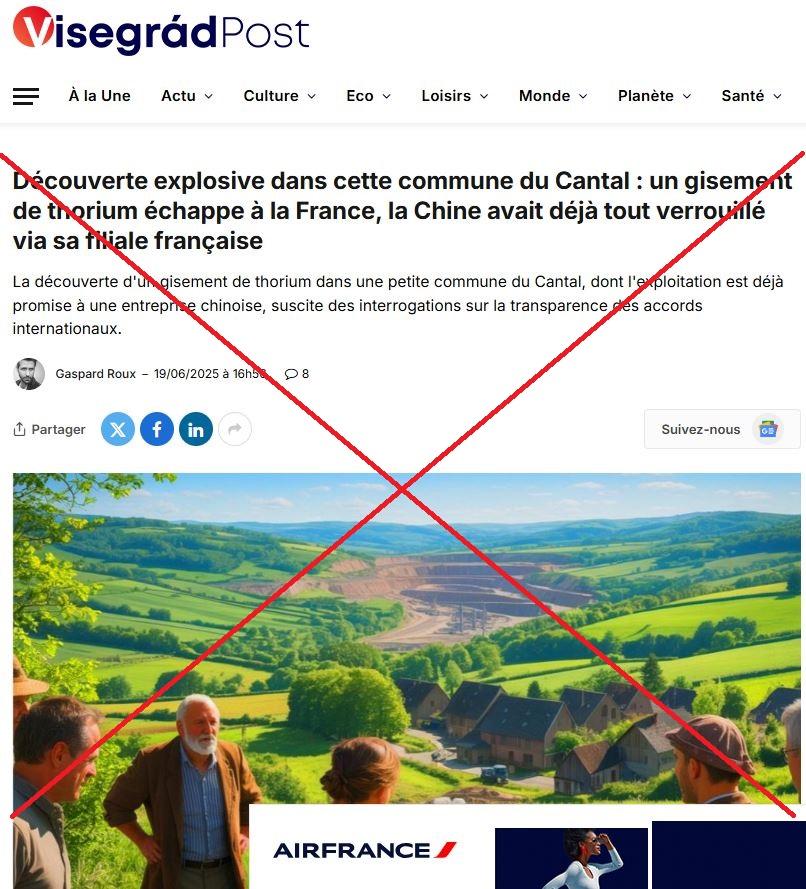Image resolution: width=806 pixels, height=889 pixels.
Task: Click the Partager upload icon
Action: [19, 429]
